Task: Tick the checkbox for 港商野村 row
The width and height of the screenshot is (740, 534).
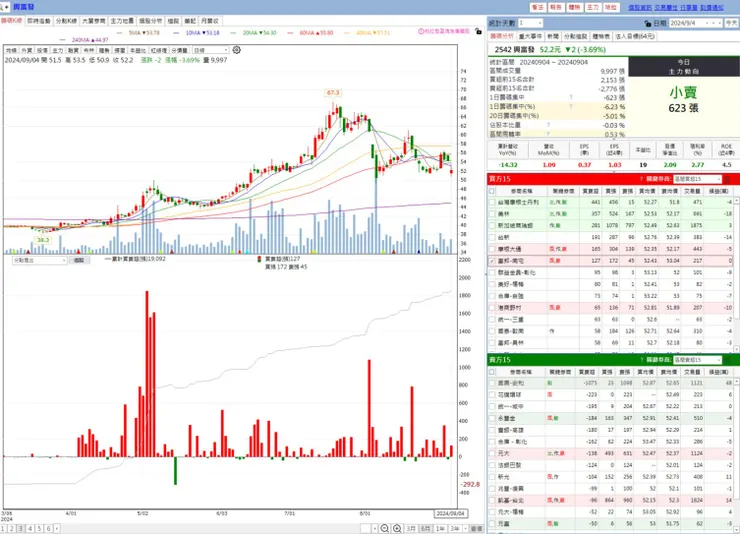Action: pyautogui.click(x=492, y=308)
